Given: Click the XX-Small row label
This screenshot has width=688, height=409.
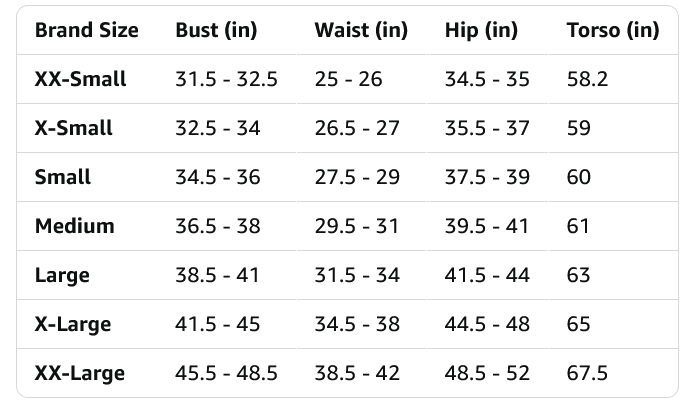Looking at the screenshot, I should [x=81, y=79].
